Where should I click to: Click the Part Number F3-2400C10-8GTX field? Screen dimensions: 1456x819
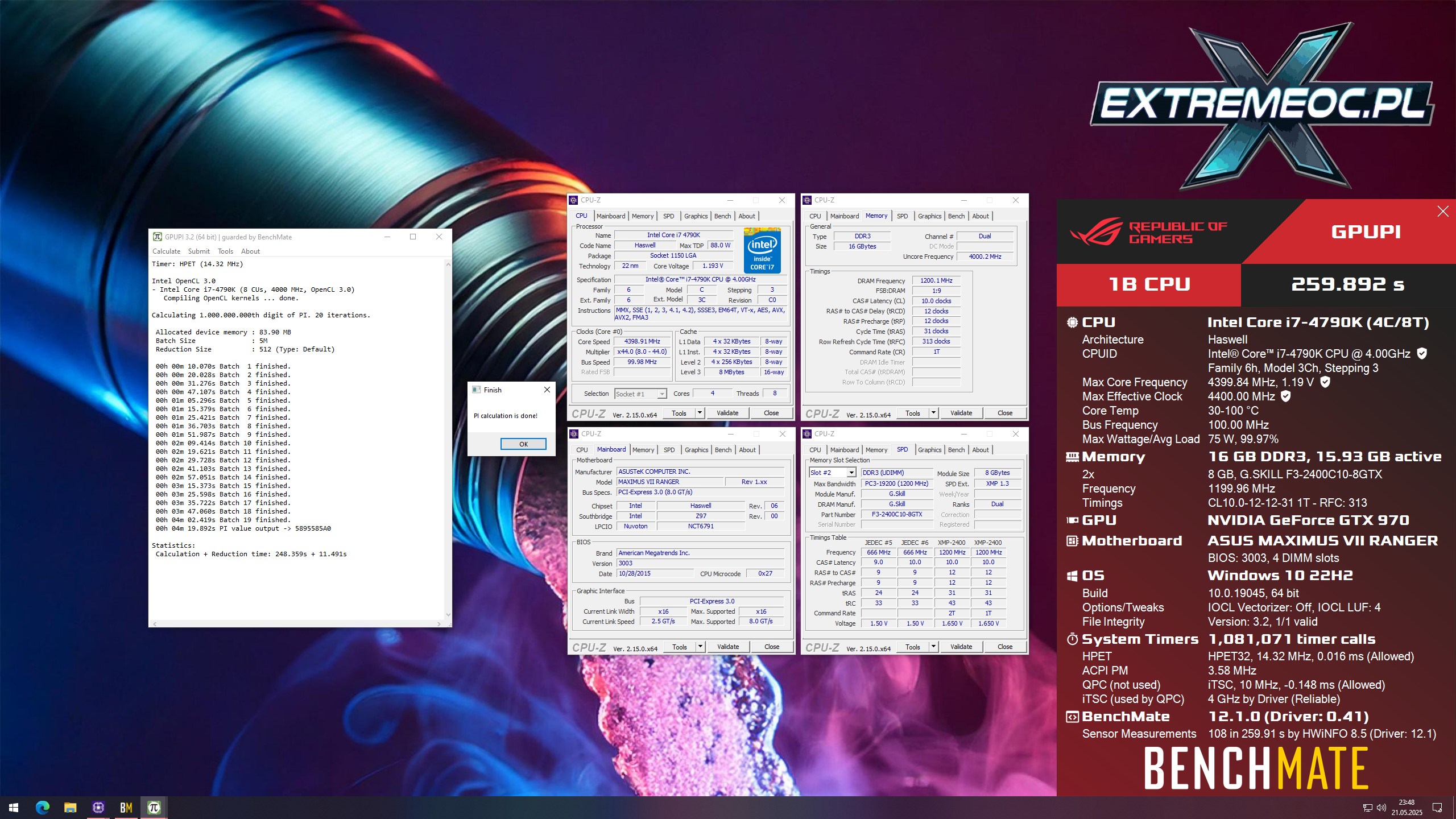tap(897, 514)
